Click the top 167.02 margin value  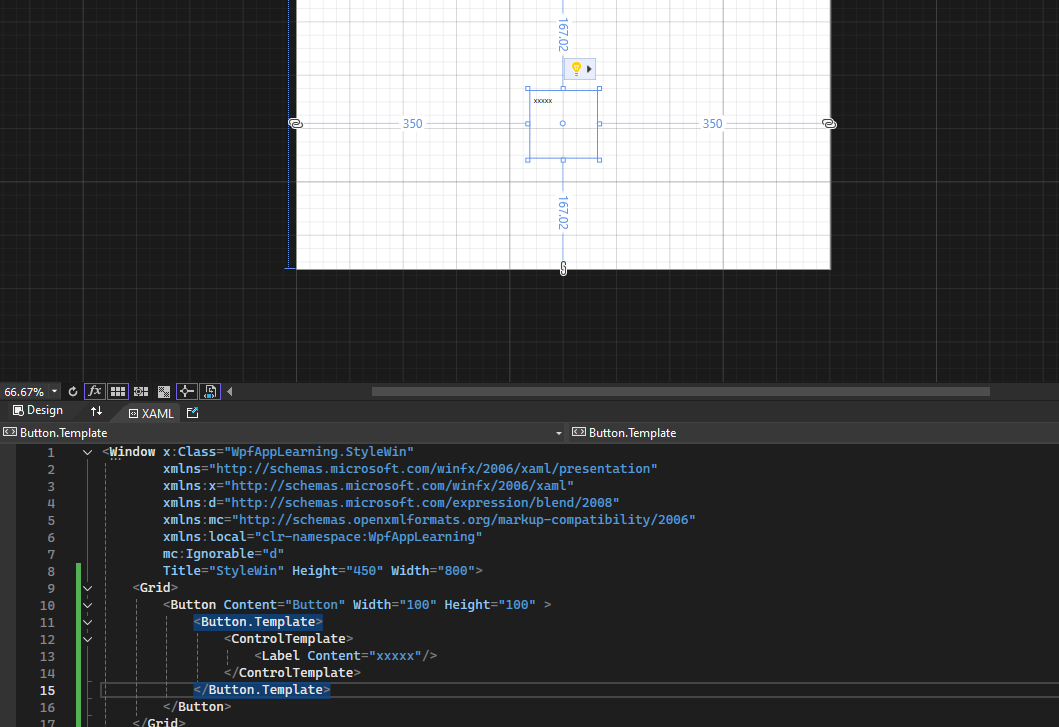coord(563,34)
